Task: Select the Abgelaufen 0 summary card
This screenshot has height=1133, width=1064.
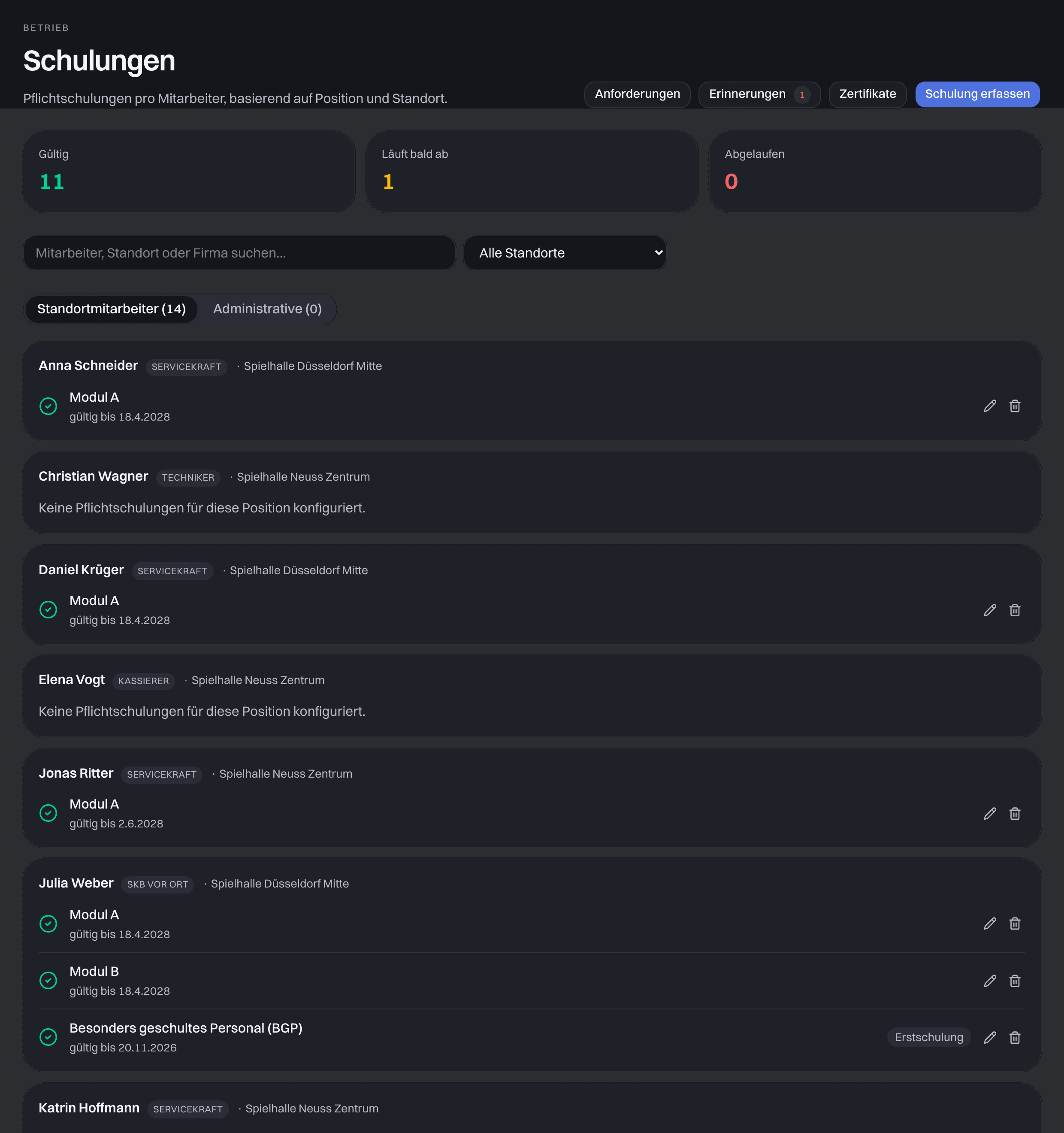Action: [x=875, y=172]
